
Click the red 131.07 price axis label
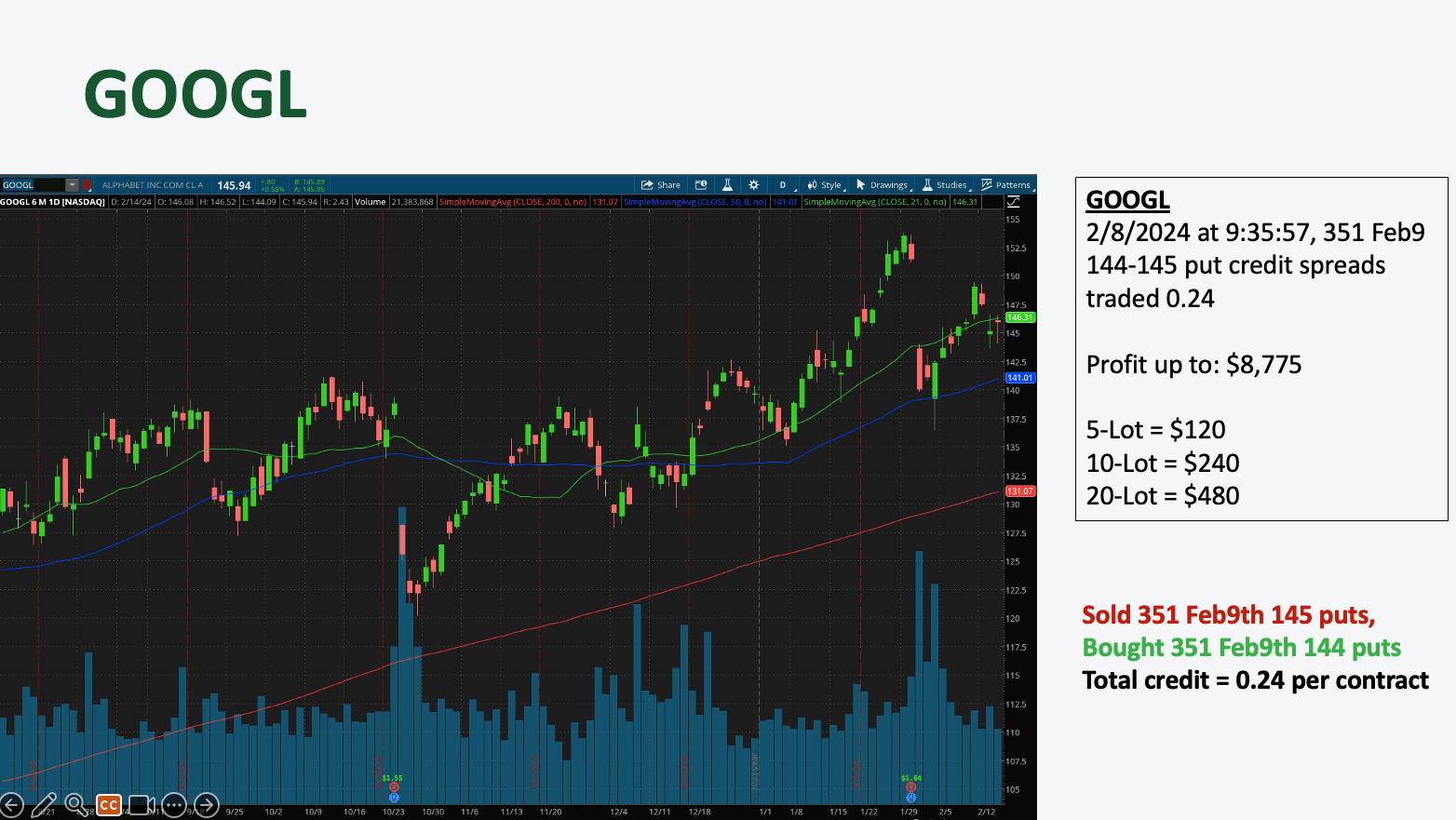[1020, 491]
